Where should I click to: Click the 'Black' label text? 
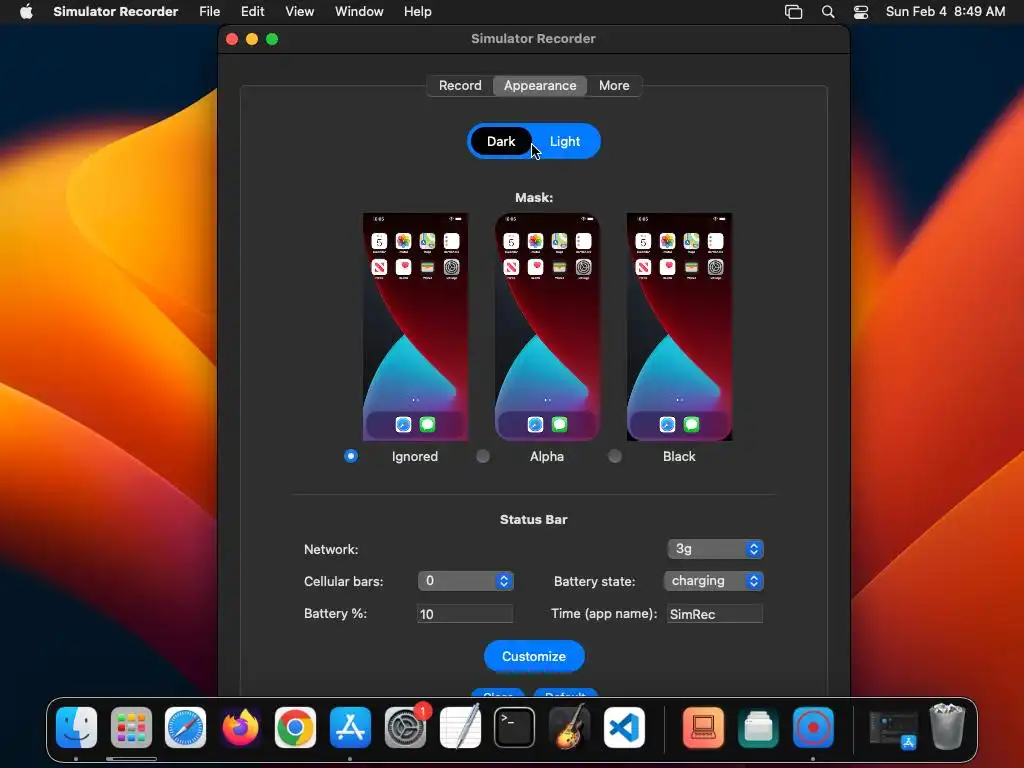679,456
